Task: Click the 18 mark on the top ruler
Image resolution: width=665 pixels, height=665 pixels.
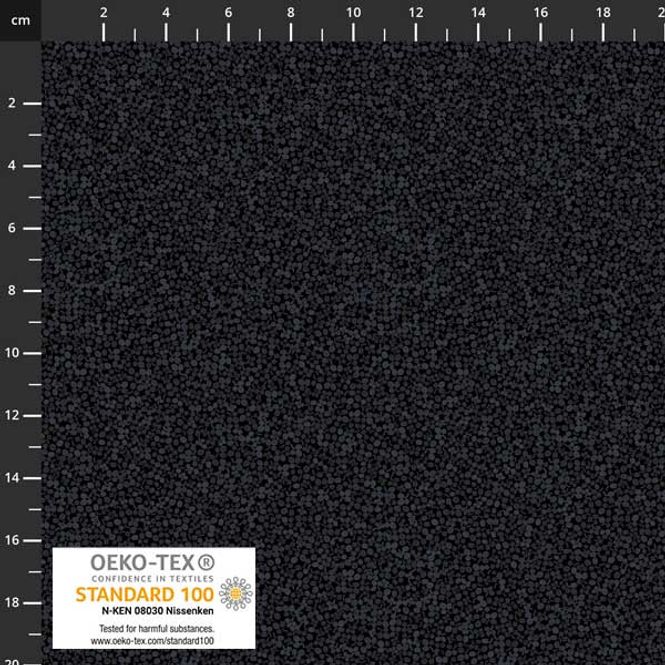Action: coord(603,13)
